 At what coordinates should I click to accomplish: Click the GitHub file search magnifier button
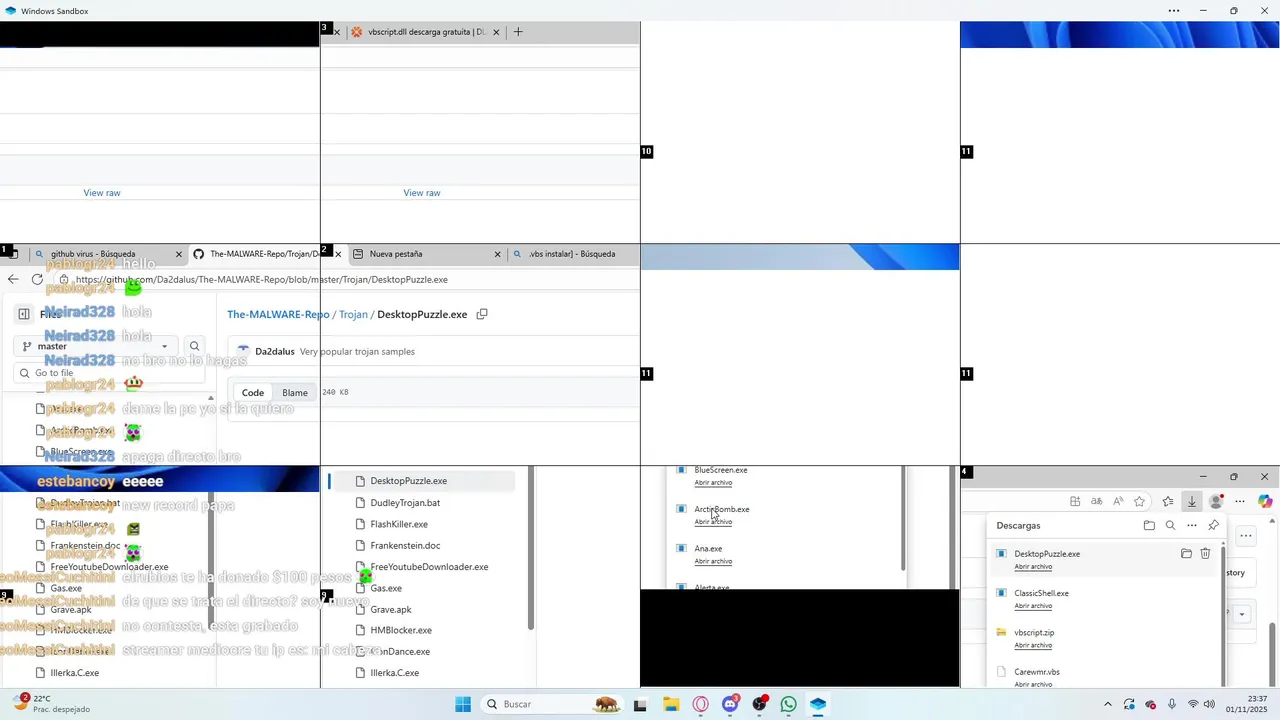pos(195,346)
